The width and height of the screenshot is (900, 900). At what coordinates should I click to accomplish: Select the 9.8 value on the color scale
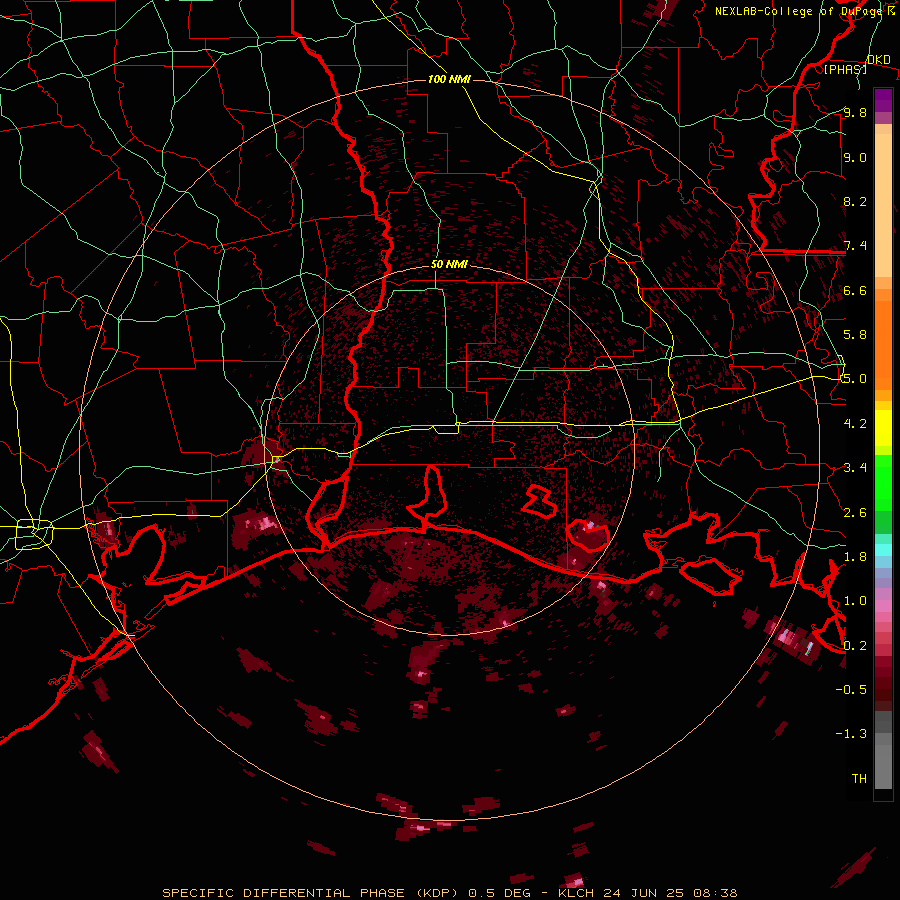[855, 113]
